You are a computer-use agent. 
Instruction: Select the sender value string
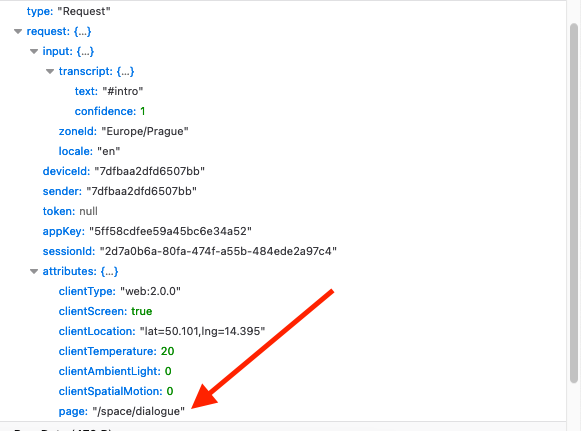pyautogui.click(x=142, y=191)
